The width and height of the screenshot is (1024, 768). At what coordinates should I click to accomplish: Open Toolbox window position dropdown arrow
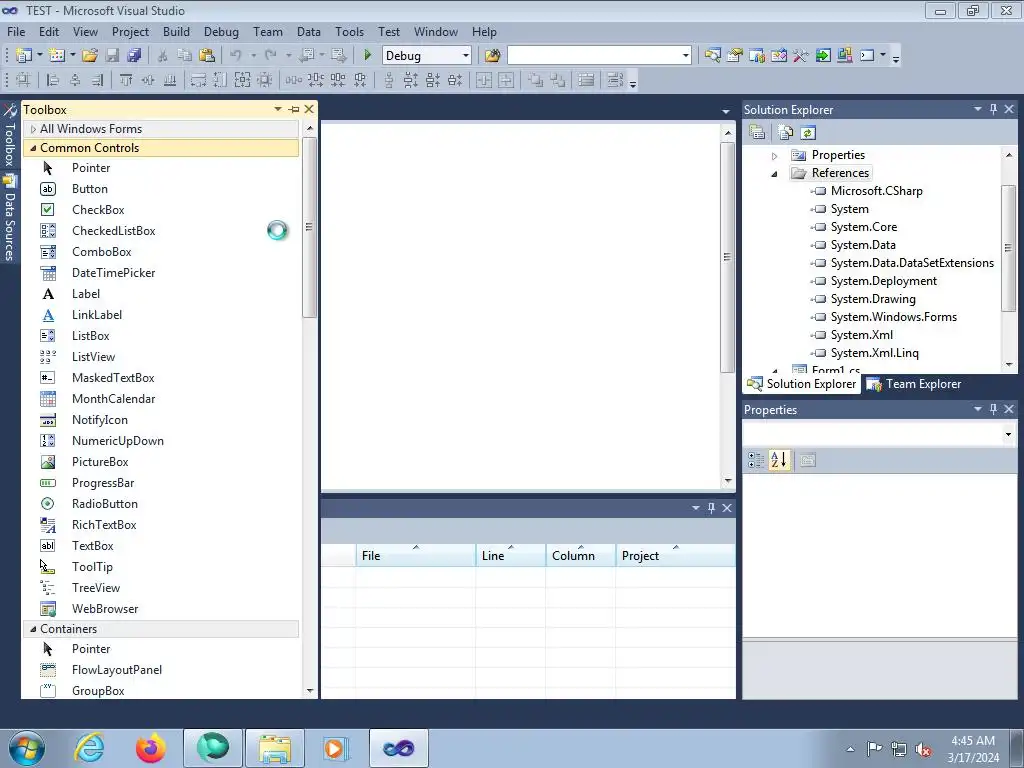[x=278, y=109]
